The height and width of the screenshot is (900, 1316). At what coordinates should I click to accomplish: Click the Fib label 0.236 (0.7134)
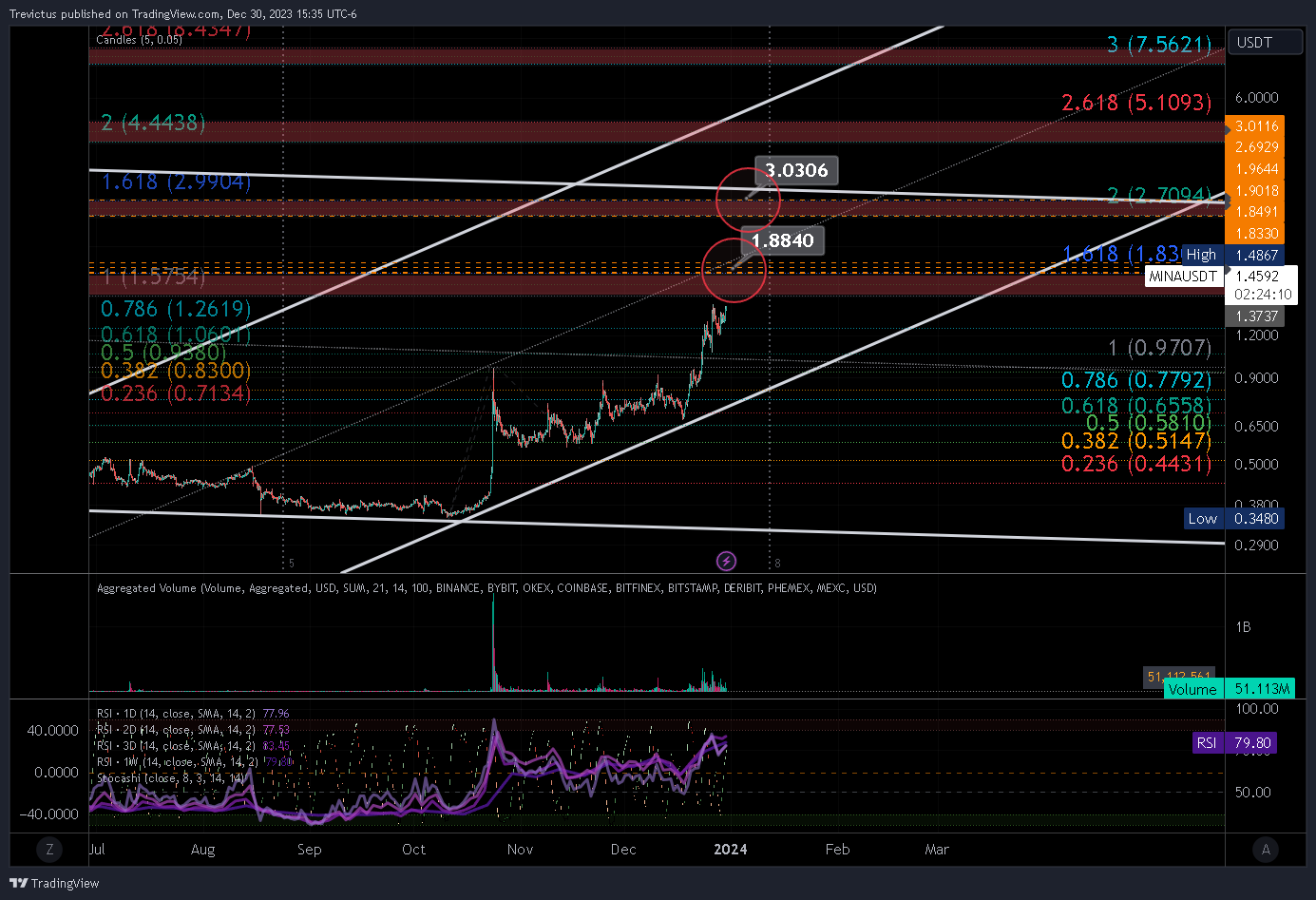[x=176, y=393]
